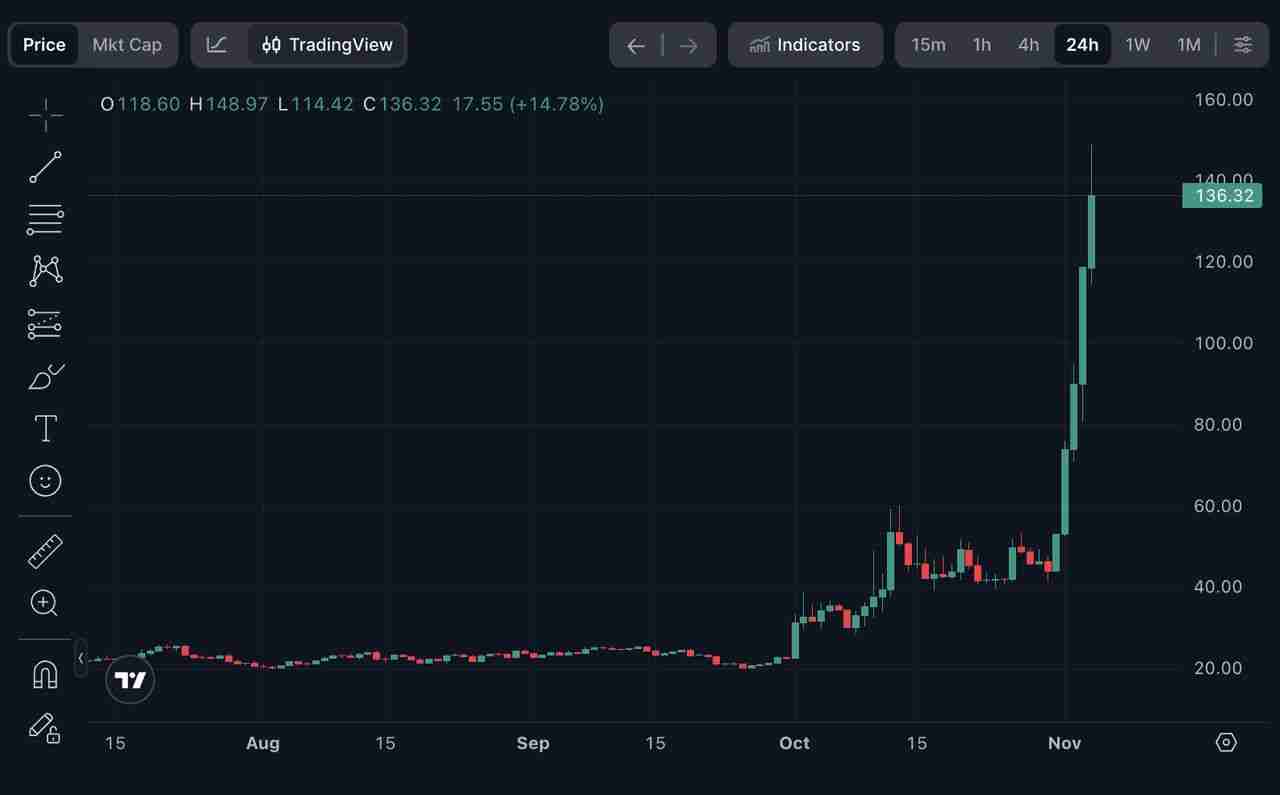Activate the zoom-in tool
1280x795 pixels.
click(x=45, y=603)
